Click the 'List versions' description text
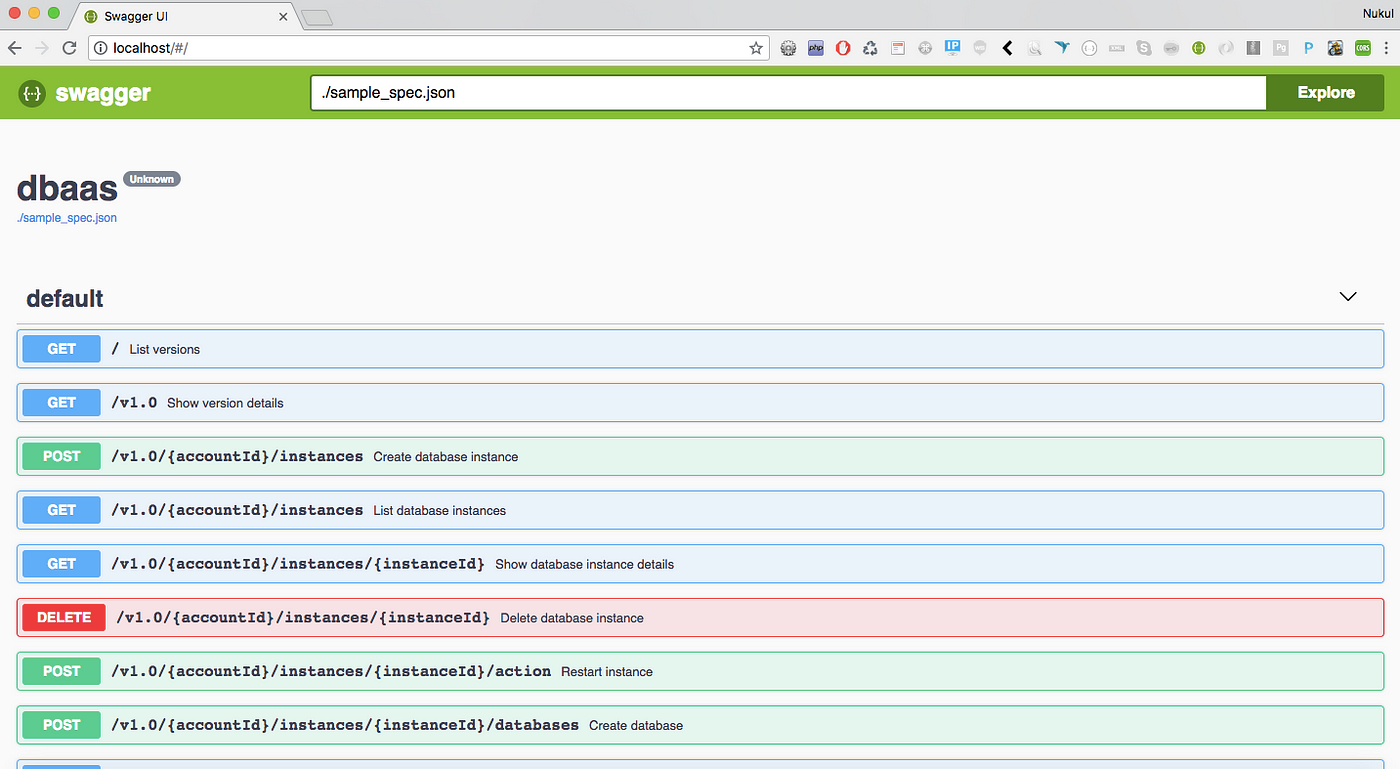Viewport: 1400px width, 769px height. (x=165, y=349)
